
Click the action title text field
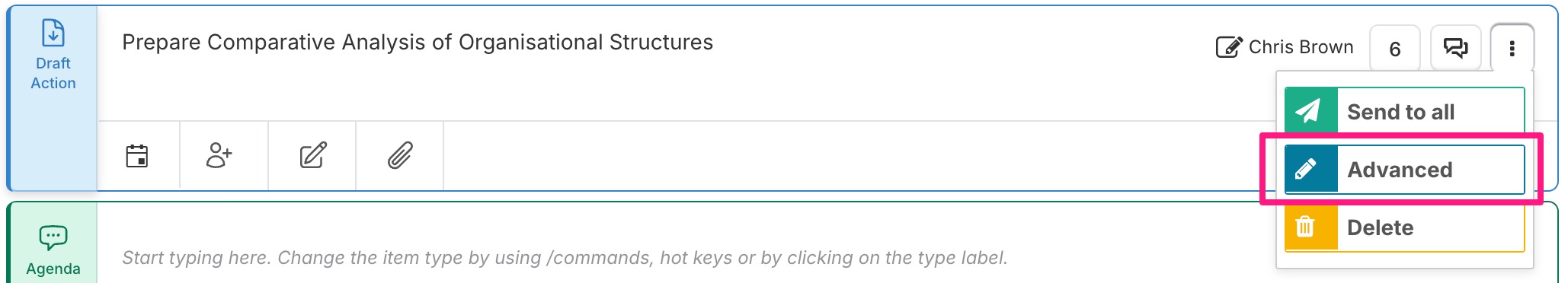click(418, 43)
